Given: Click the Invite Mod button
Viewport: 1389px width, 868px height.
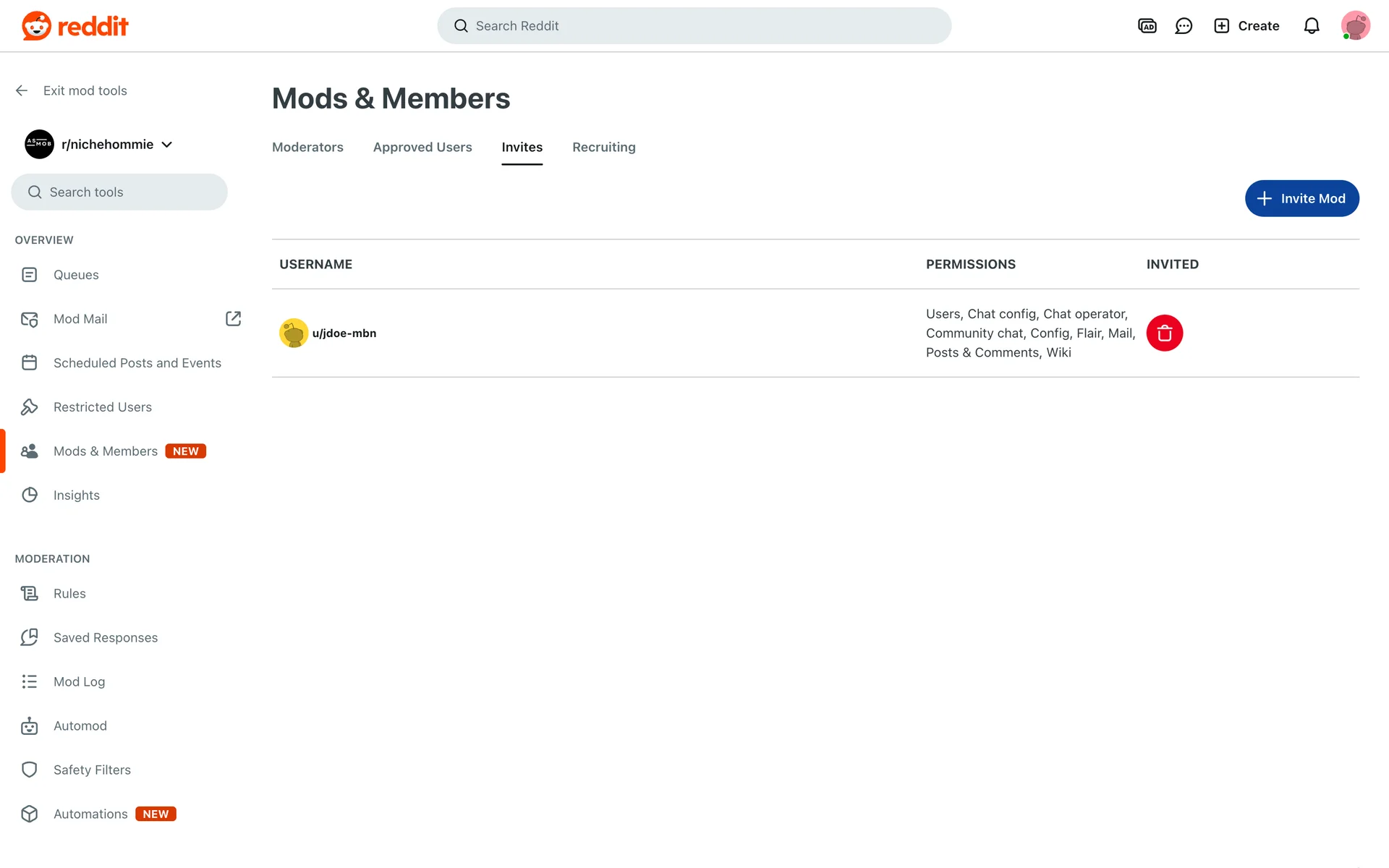Looking at the screenshot, I should (x=1301, y=199).
